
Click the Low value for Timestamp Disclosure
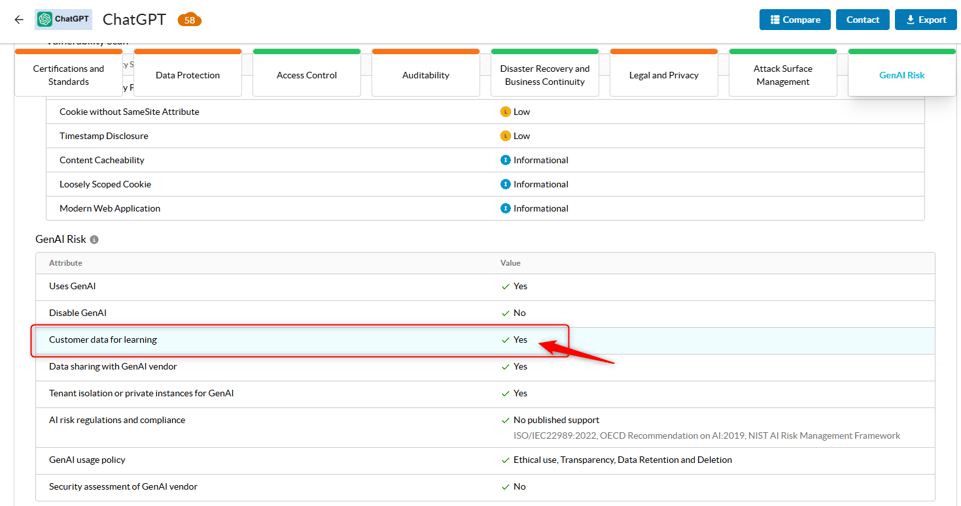coord(522,136)
